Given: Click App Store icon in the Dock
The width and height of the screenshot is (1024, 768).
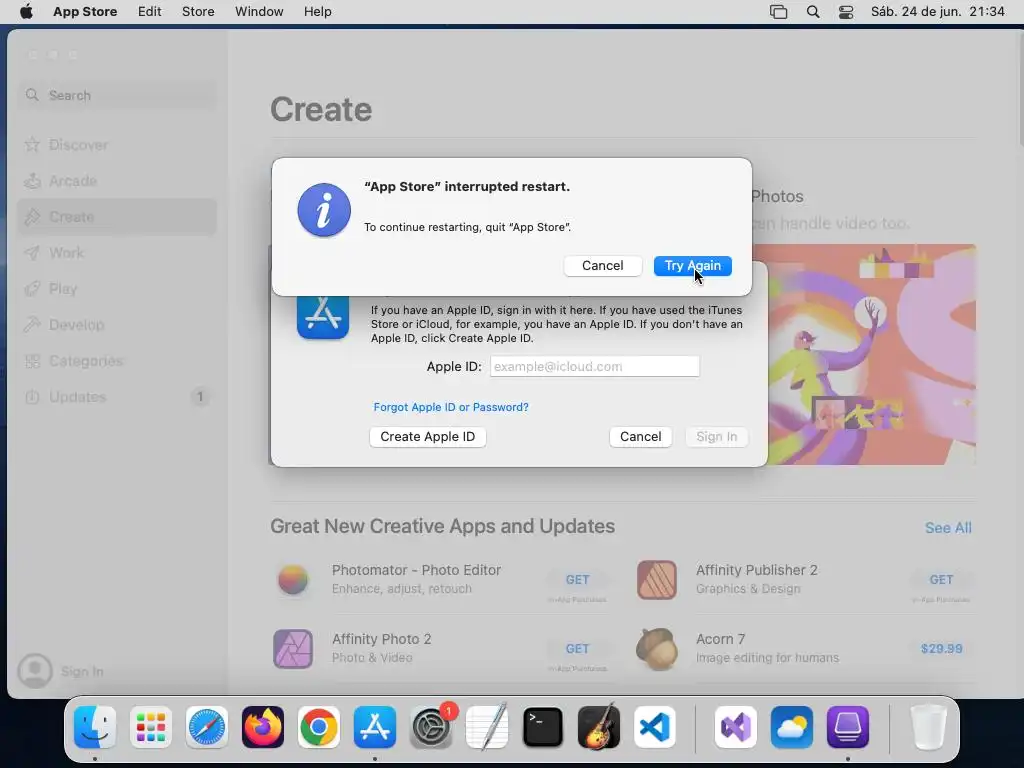Looking at the screenshot, I should tap(375, 727).
